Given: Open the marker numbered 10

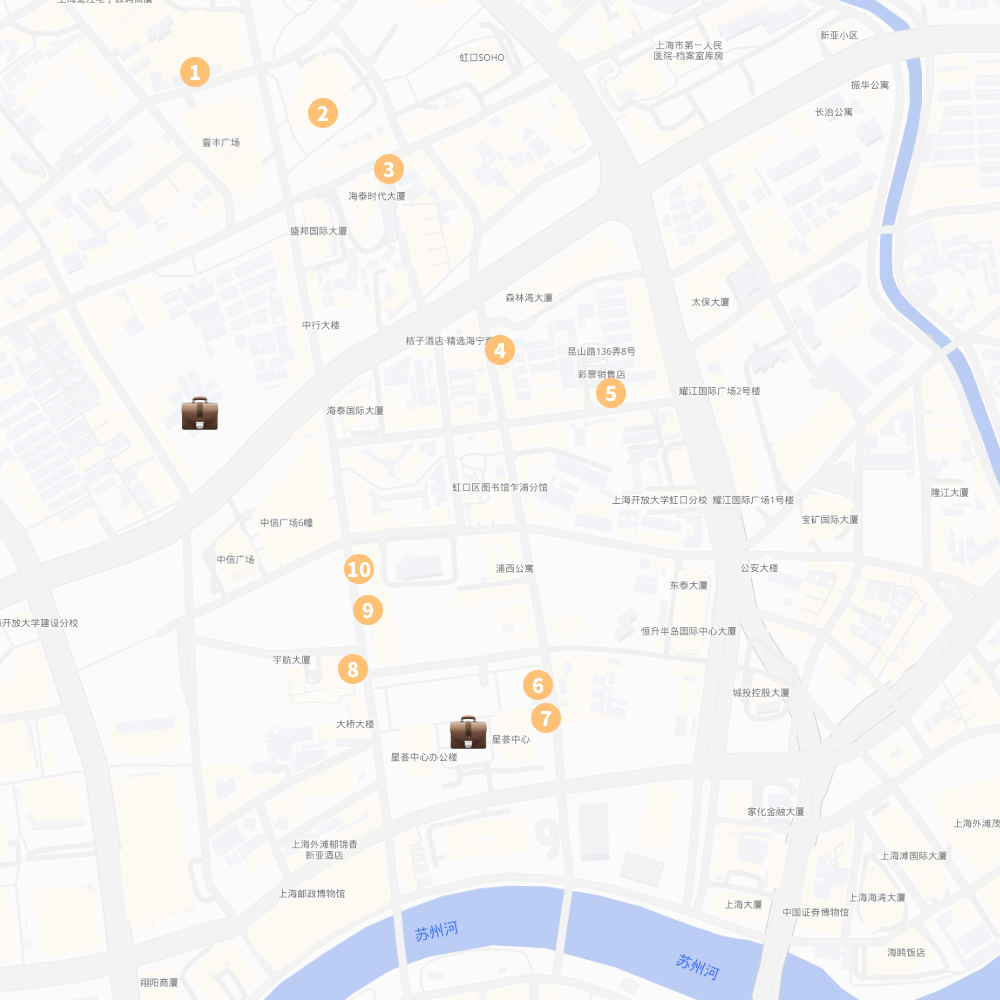Looking at the screenshot, I should pyautogui.click(x=358, y=568).
